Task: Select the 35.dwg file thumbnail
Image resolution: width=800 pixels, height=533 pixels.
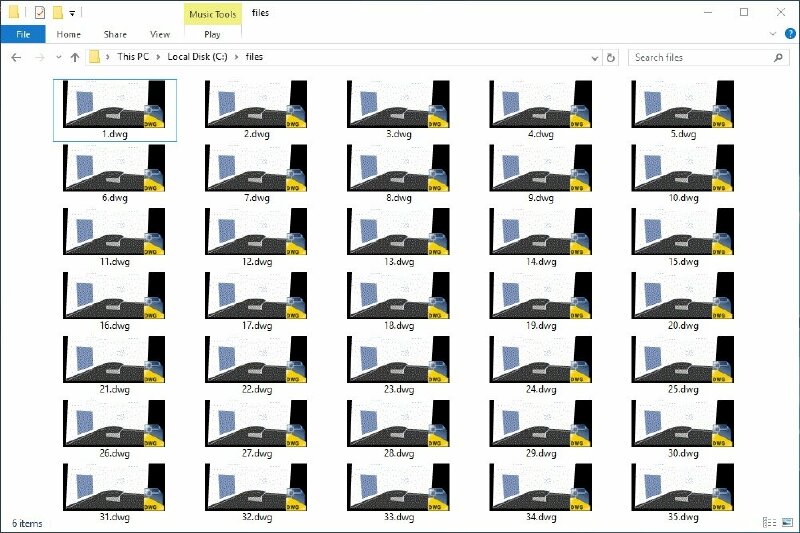Action: (683, 487)
